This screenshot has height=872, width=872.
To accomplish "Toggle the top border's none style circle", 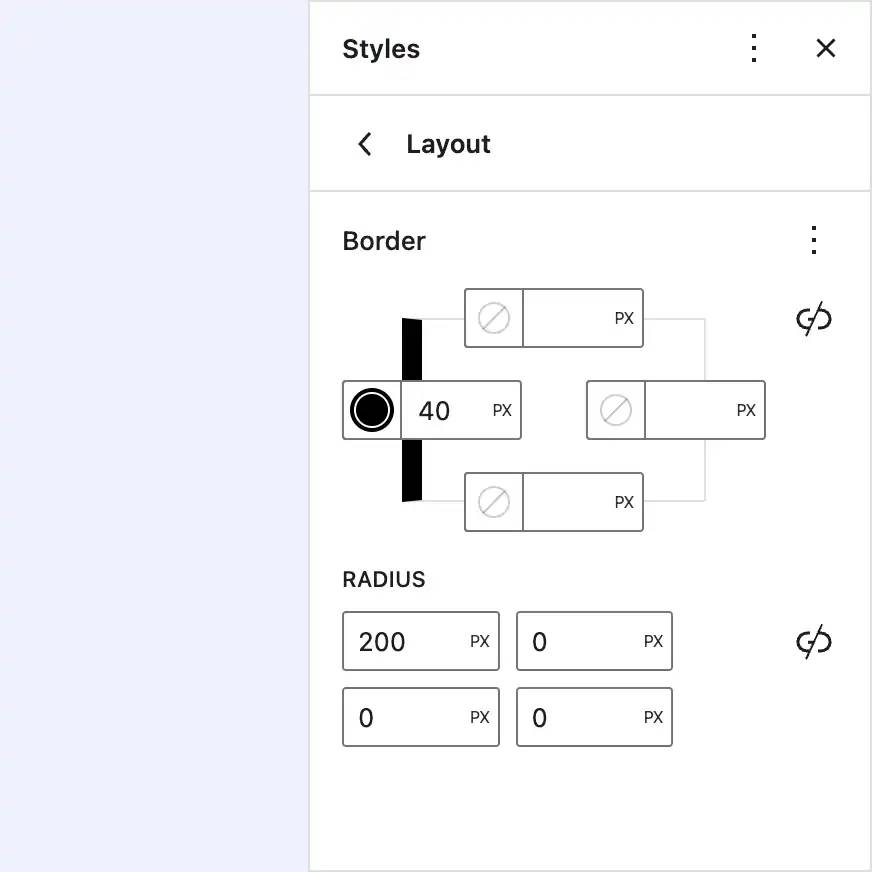I will (492, 318).
